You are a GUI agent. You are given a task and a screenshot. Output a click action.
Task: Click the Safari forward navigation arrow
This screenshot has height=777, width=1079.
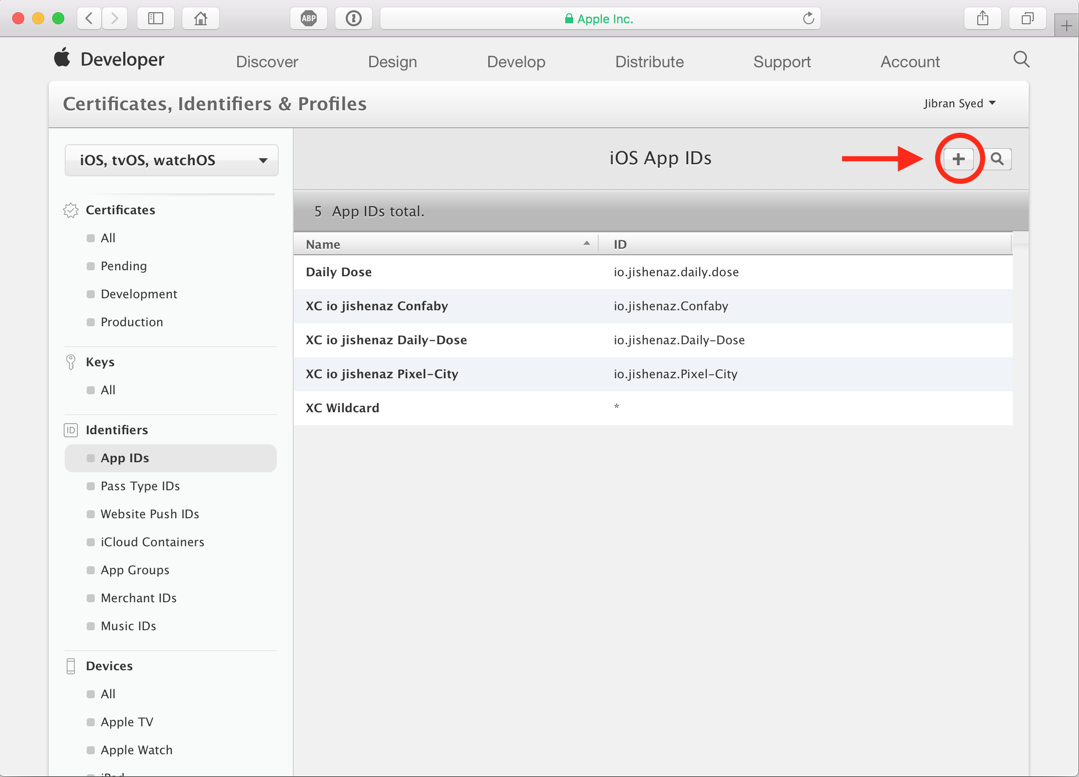(x=115, y=19)
